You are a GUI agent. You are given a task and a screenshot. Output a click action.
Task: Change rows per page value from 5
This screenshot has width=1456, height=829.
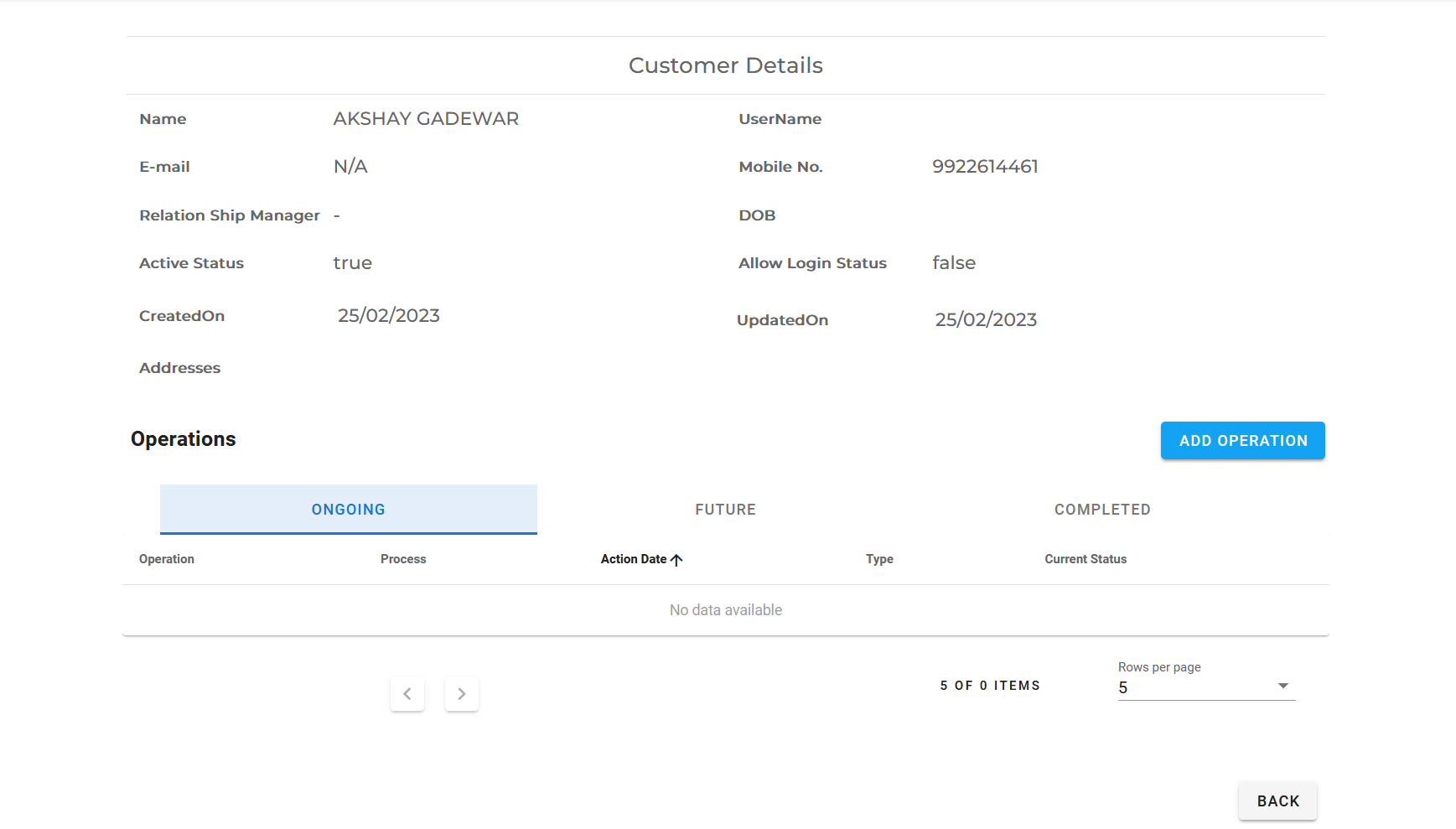tap(1205, 687)
